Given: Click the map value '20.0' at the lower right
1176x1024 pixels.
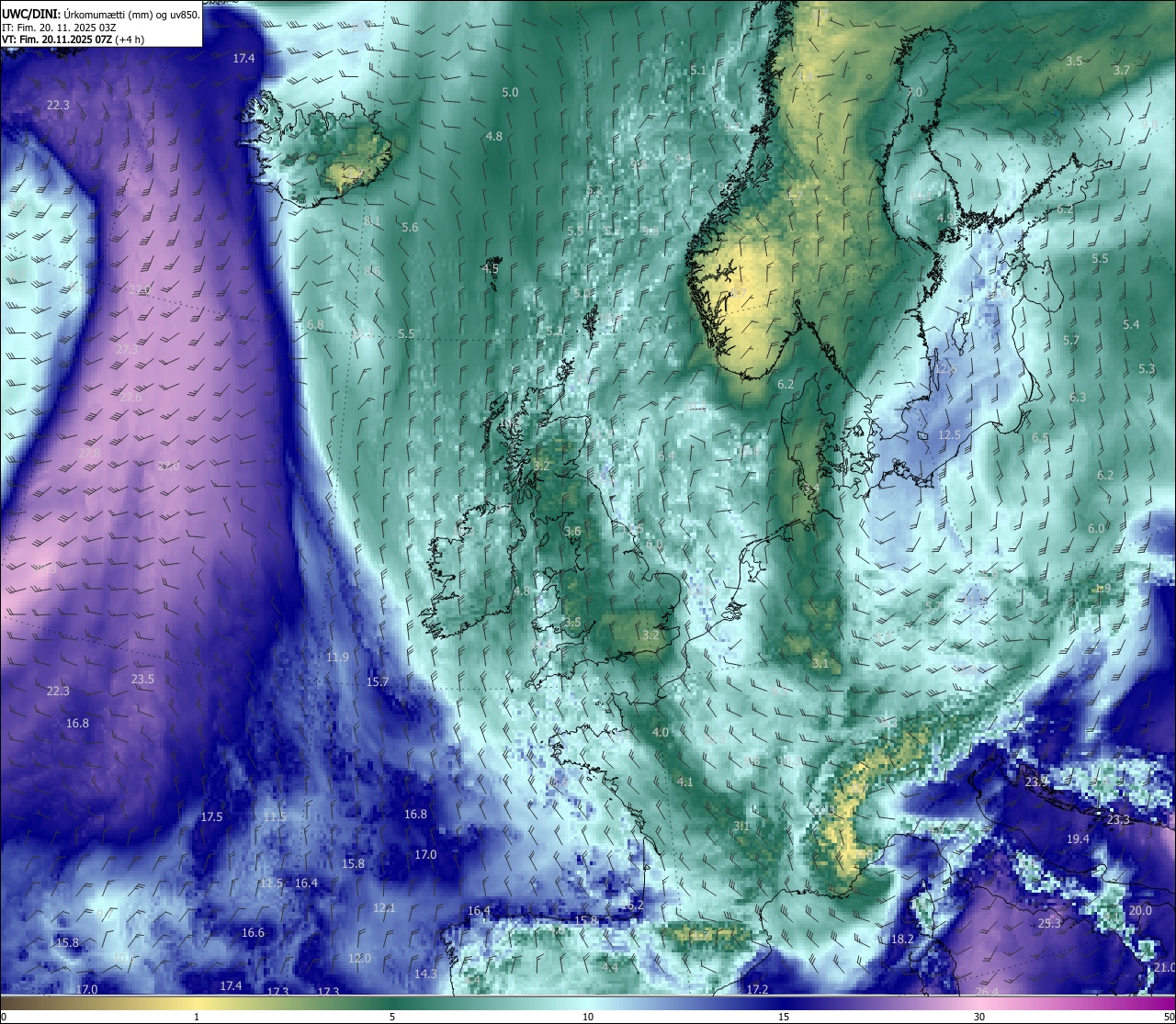Looking at the screenshot, I should click(x=1140, y=911).
